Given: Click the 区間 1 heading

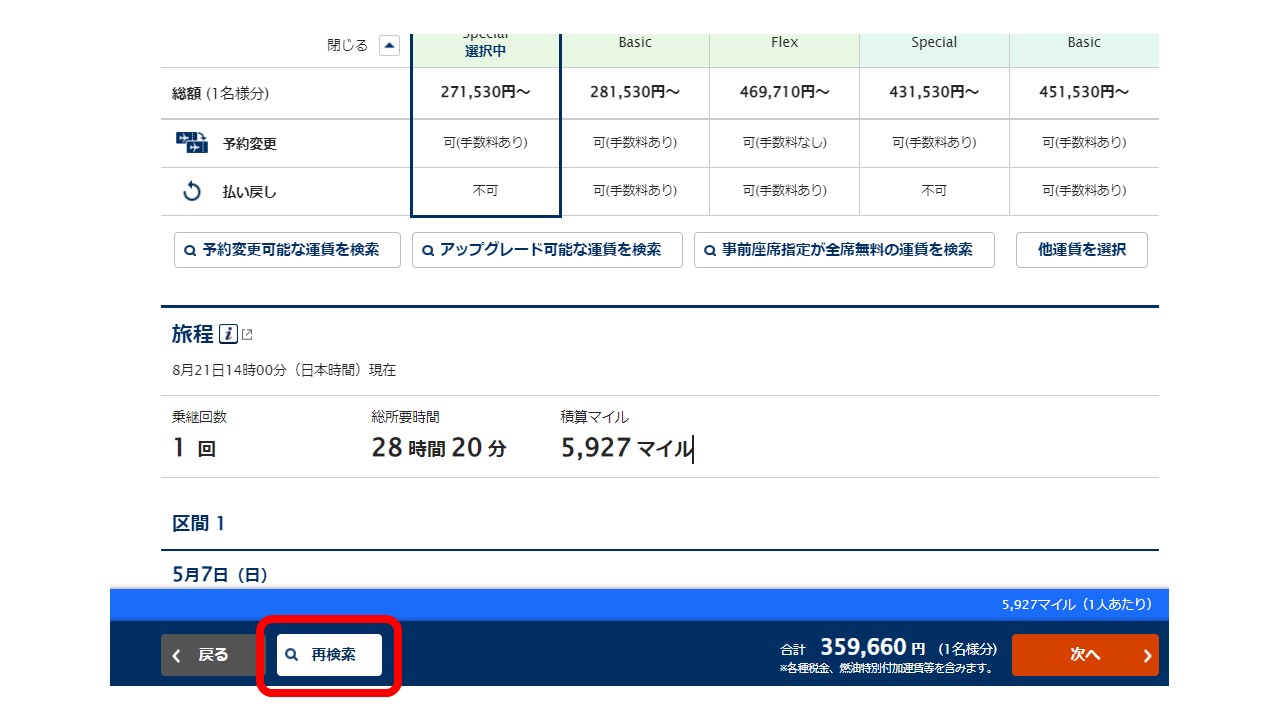Looking at the screenshot, I should 199,523.
